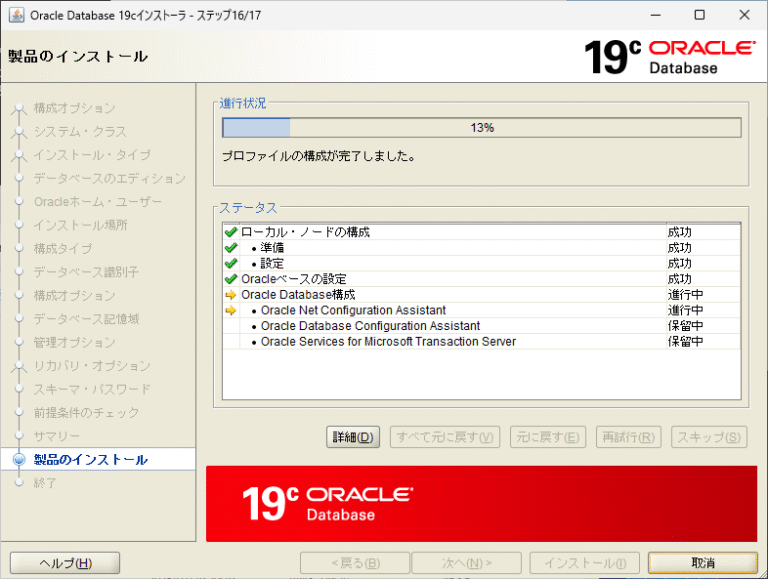This screenshot has width=768, height=579.
Task: Click 進行中 status of Oracle Database構成
Action: 685,294
